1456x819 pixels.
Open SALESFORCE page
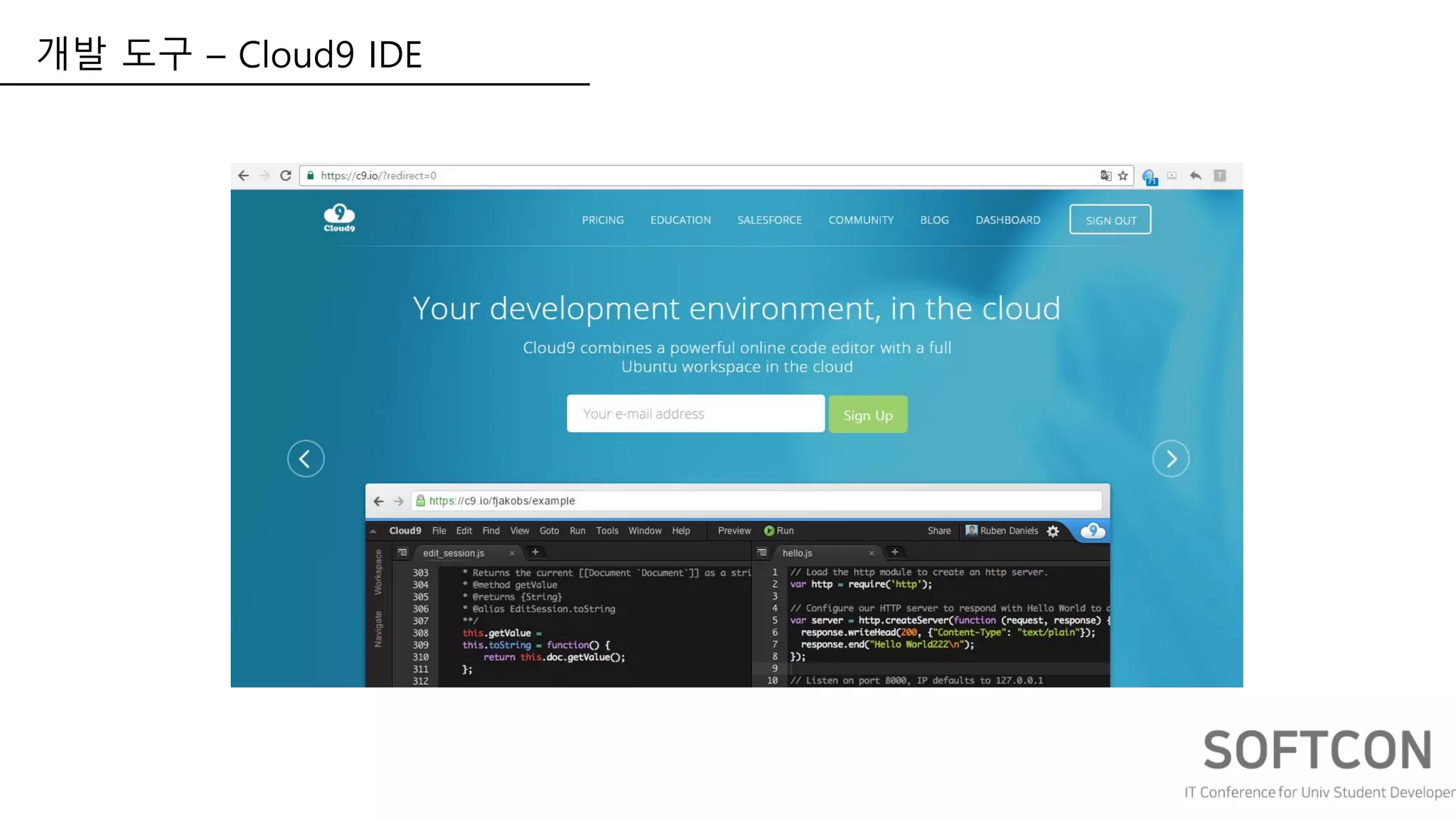[769, 220]
